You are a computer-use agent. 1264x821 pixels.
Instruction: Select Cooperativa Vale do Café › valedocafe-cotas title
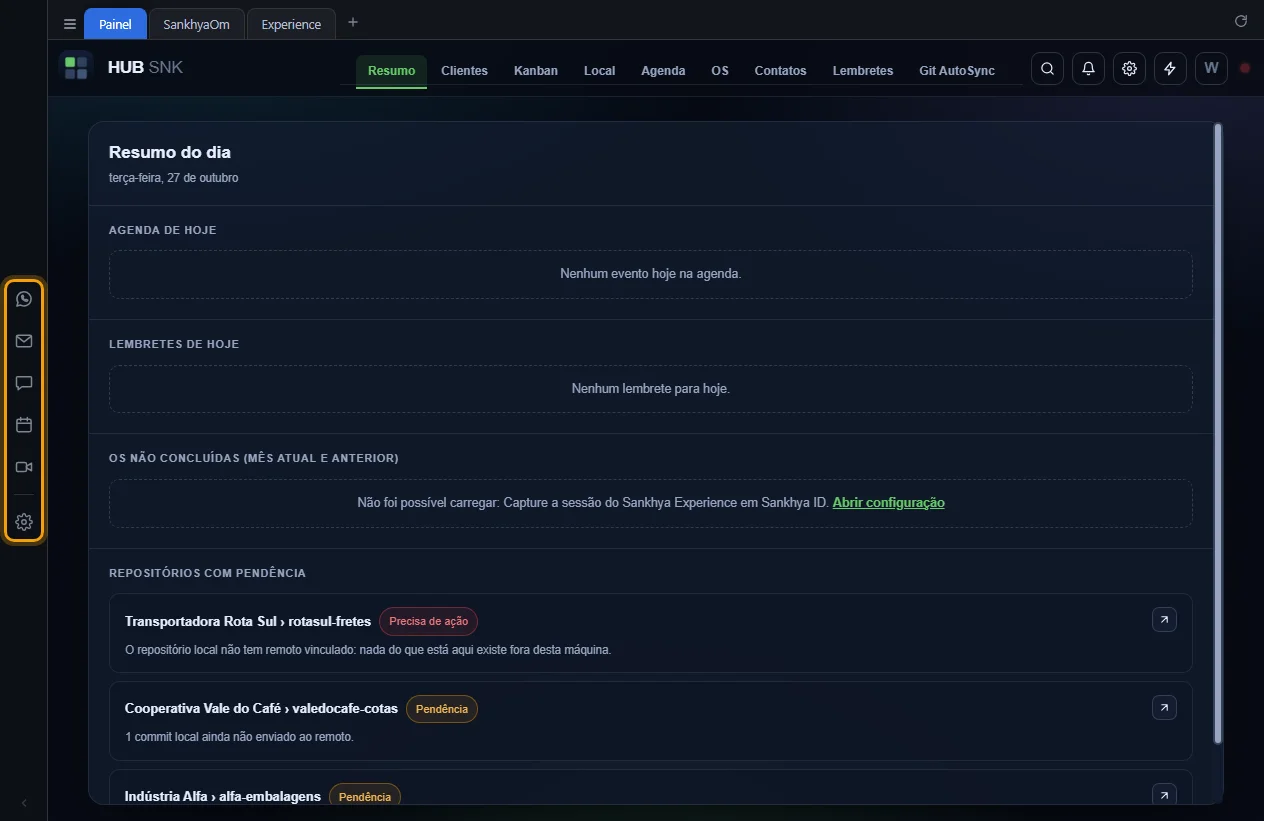[x=261, y=708]
